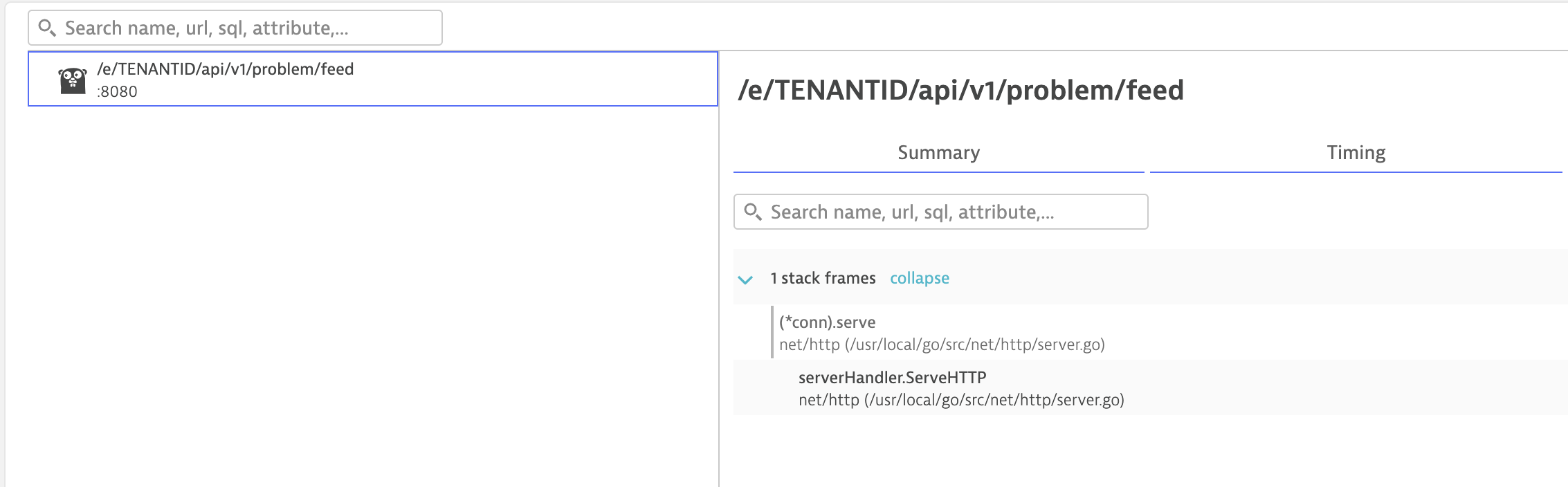
Task: Click the server.go path under serverHandler.ServeHTTP
Action: (961, 400)
